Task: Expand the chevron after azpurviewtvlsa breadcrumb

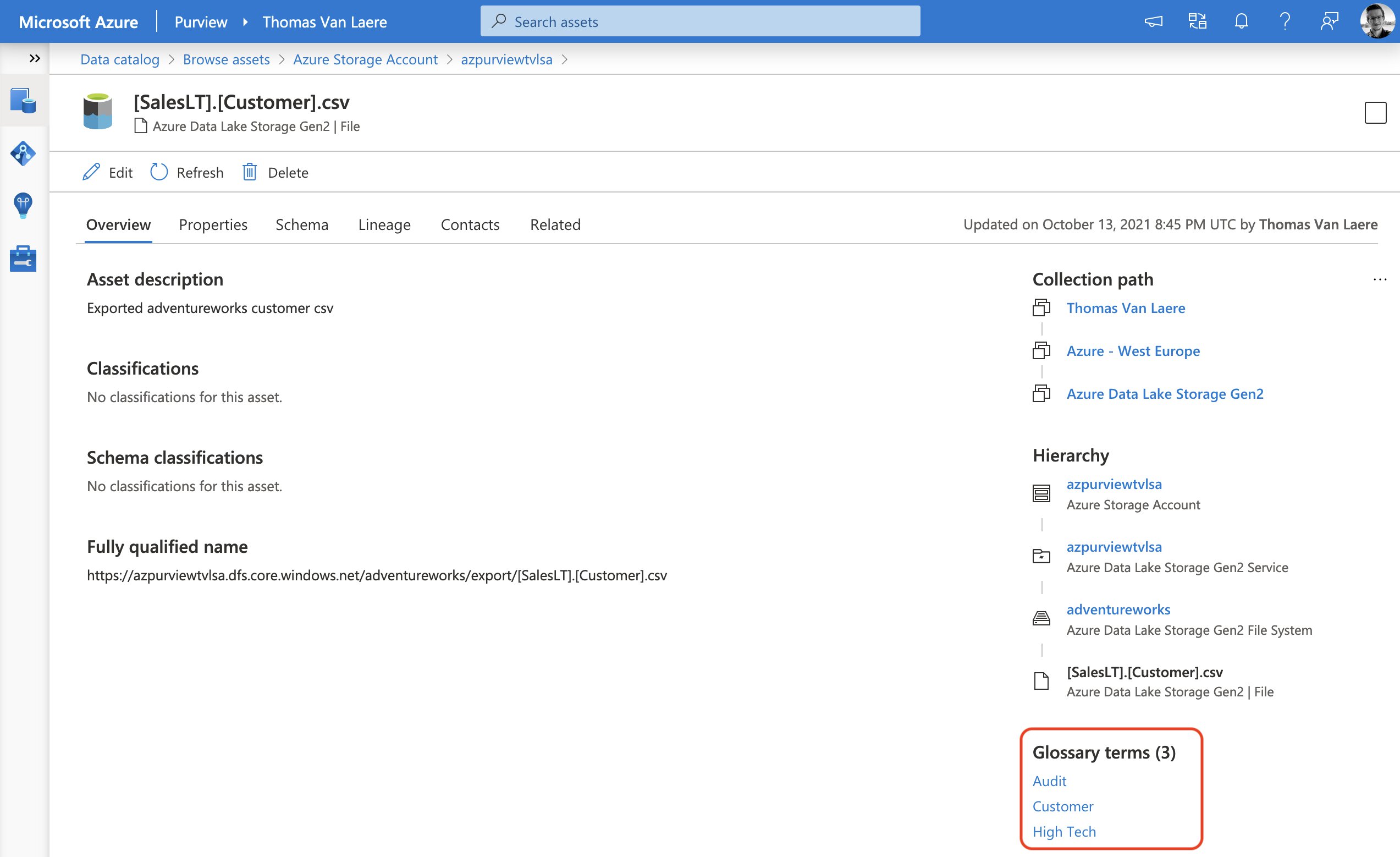Action: point(565,59)
